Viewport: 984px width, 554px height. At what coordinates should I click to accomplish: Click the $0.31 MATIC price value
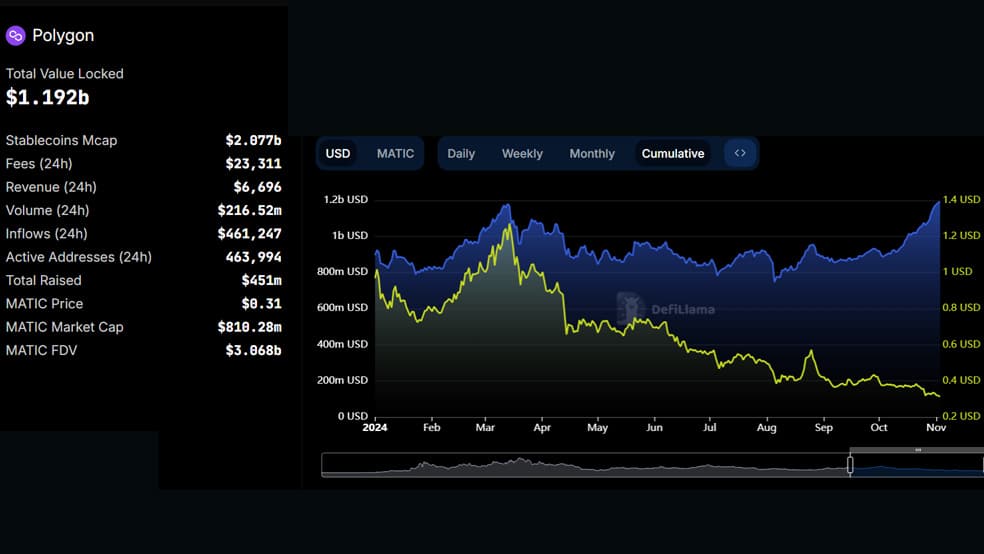[x=262, y=304]
